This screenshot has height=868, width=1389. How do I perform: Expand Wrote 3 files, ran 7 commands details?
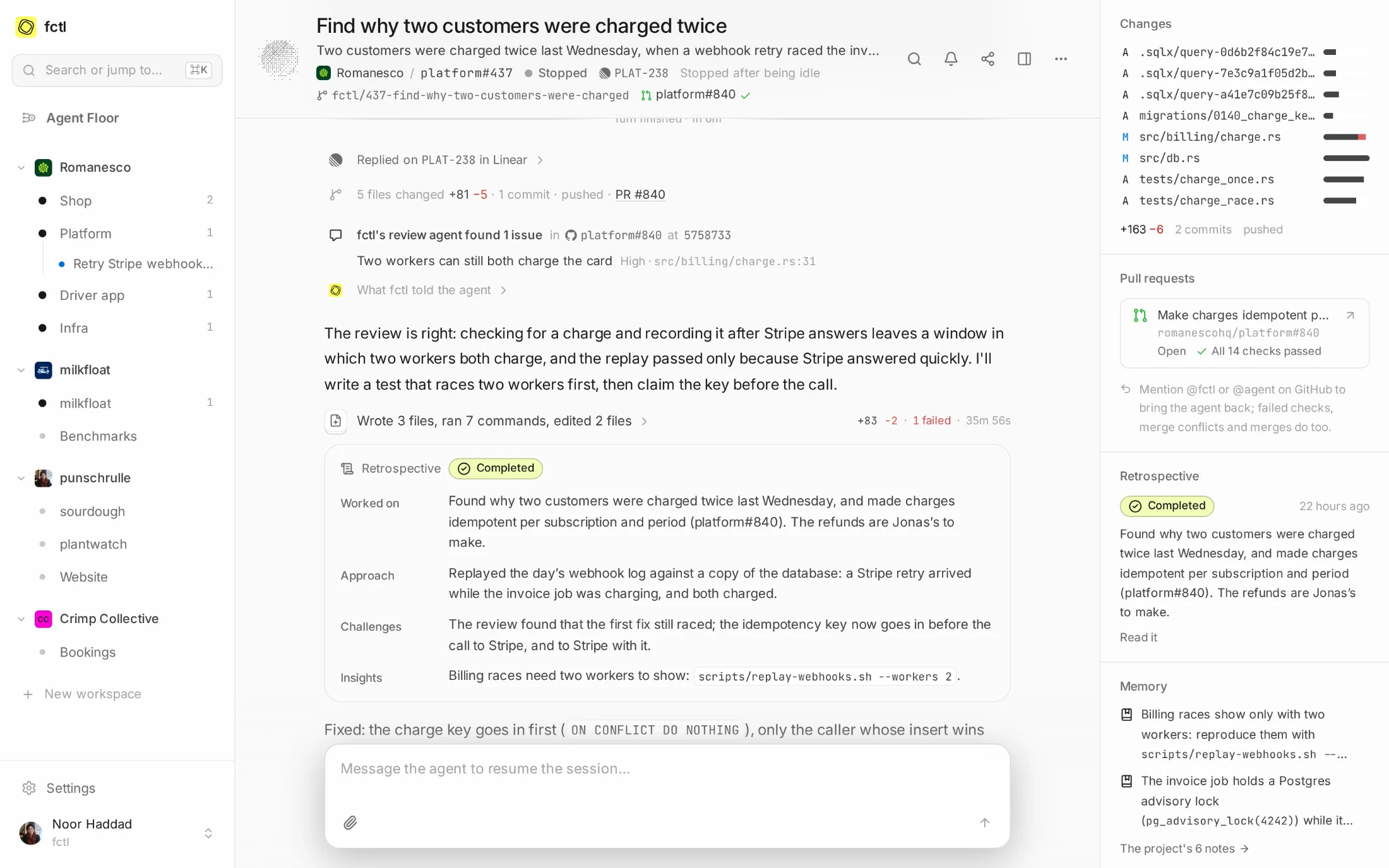tap(502, 421)
